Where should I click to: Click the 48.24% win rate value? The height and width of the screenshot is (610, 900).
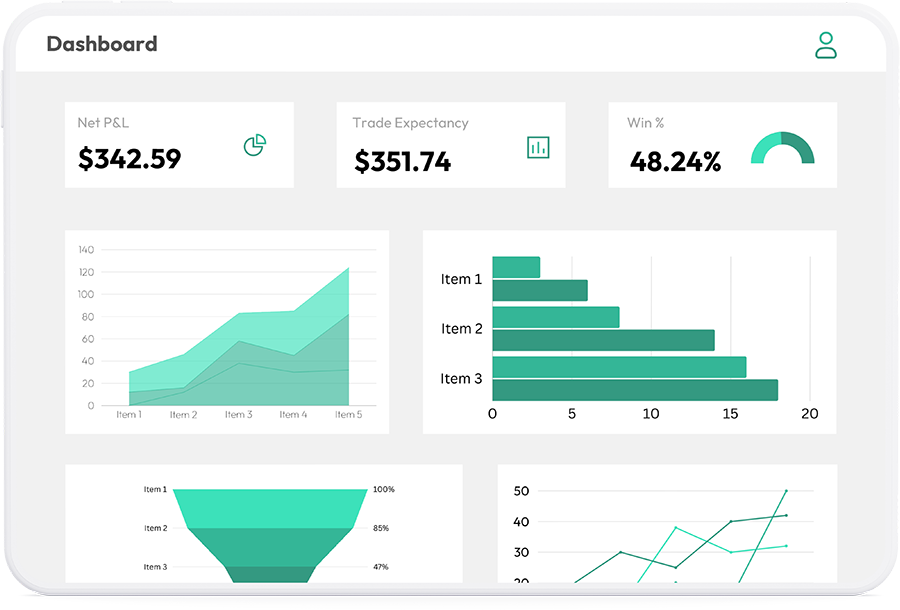(x=675, y=162)
